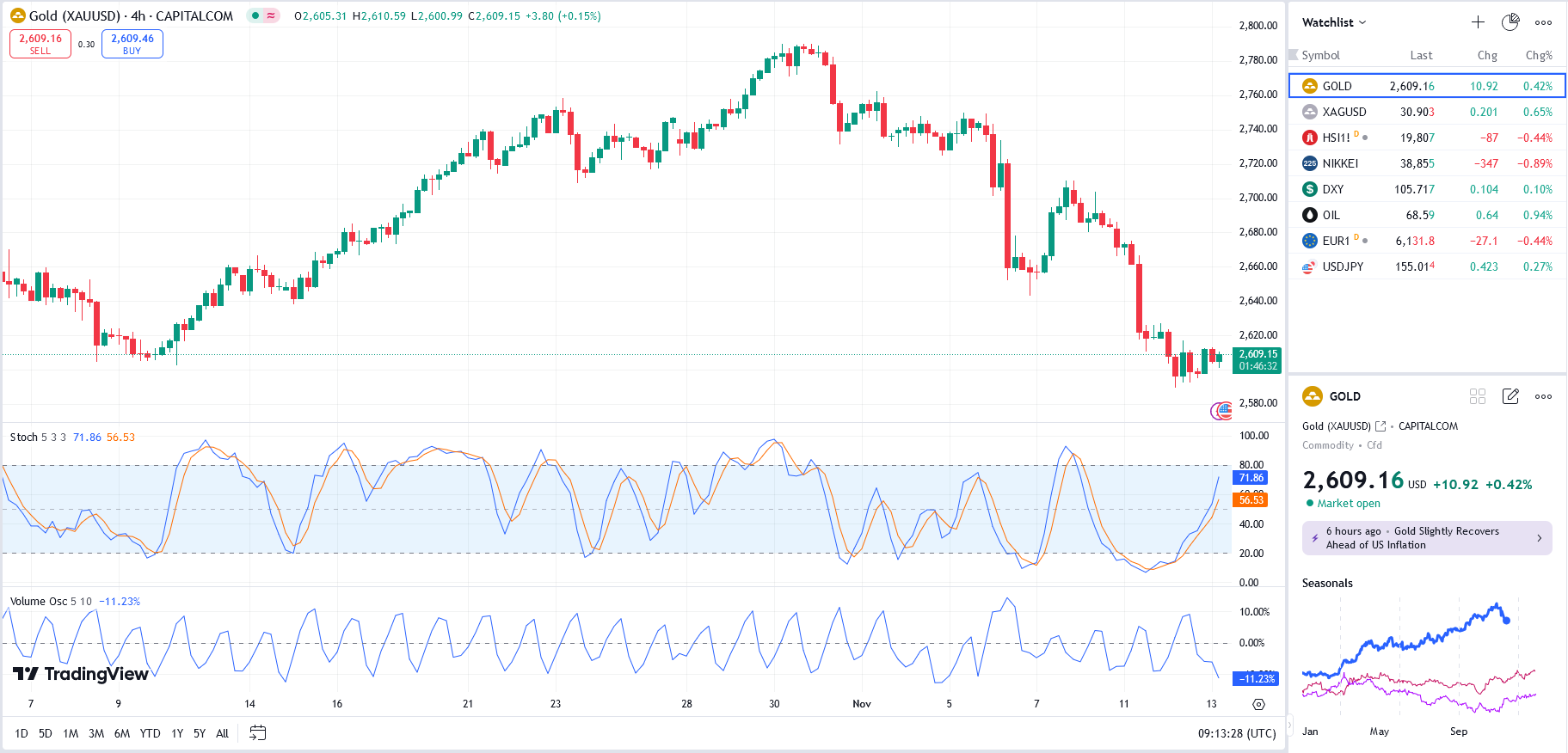Click the add symbol plus icon
Viewport: 1568px width, 753px height.
click(1478, 22)
